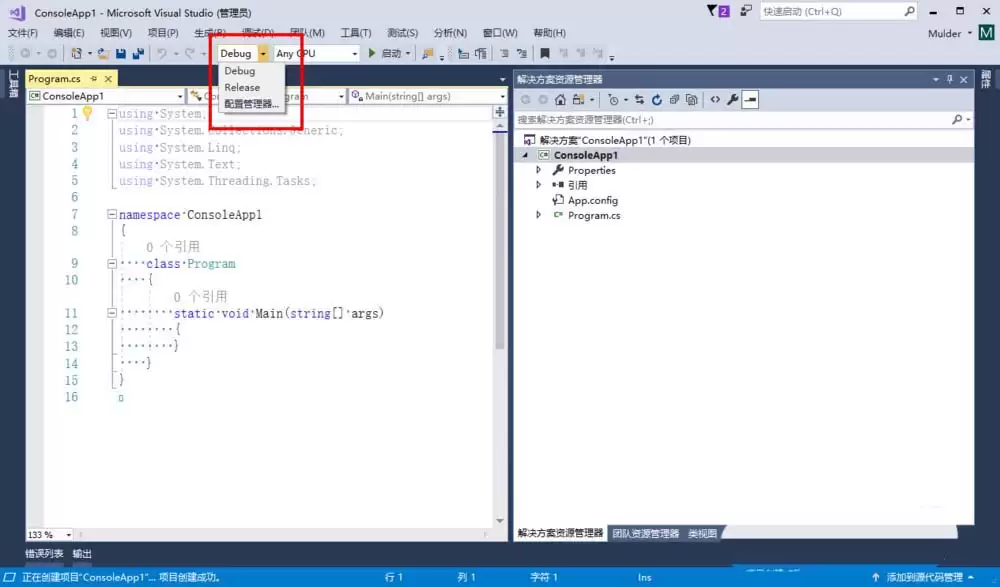1000x587 pixels.
Task: Open Properties via the wrench icon in Solution Explorer
Action: tap(732, 99)
